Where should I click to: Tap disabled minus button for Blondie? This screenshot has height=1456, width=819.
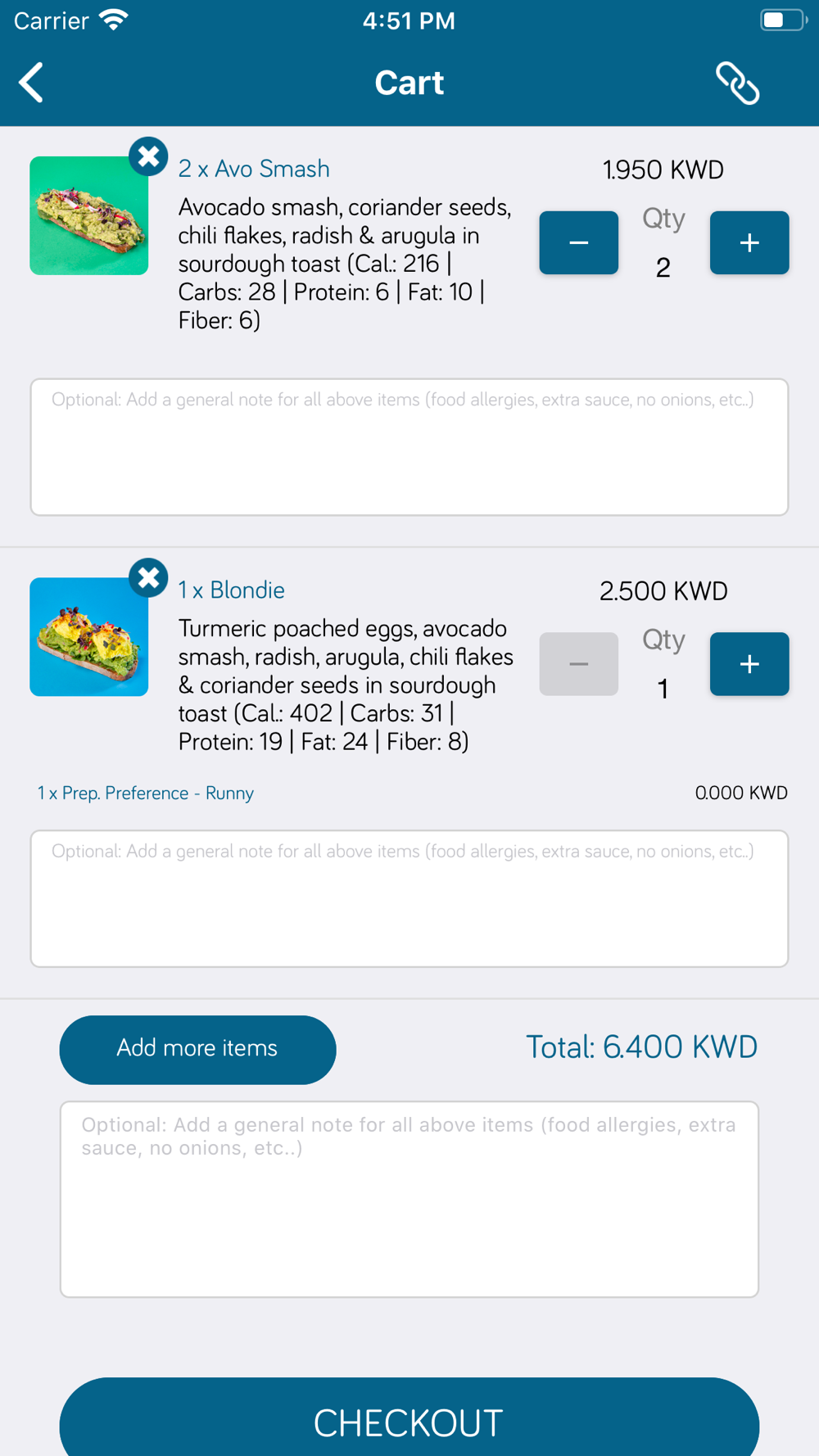pos(578,664)
